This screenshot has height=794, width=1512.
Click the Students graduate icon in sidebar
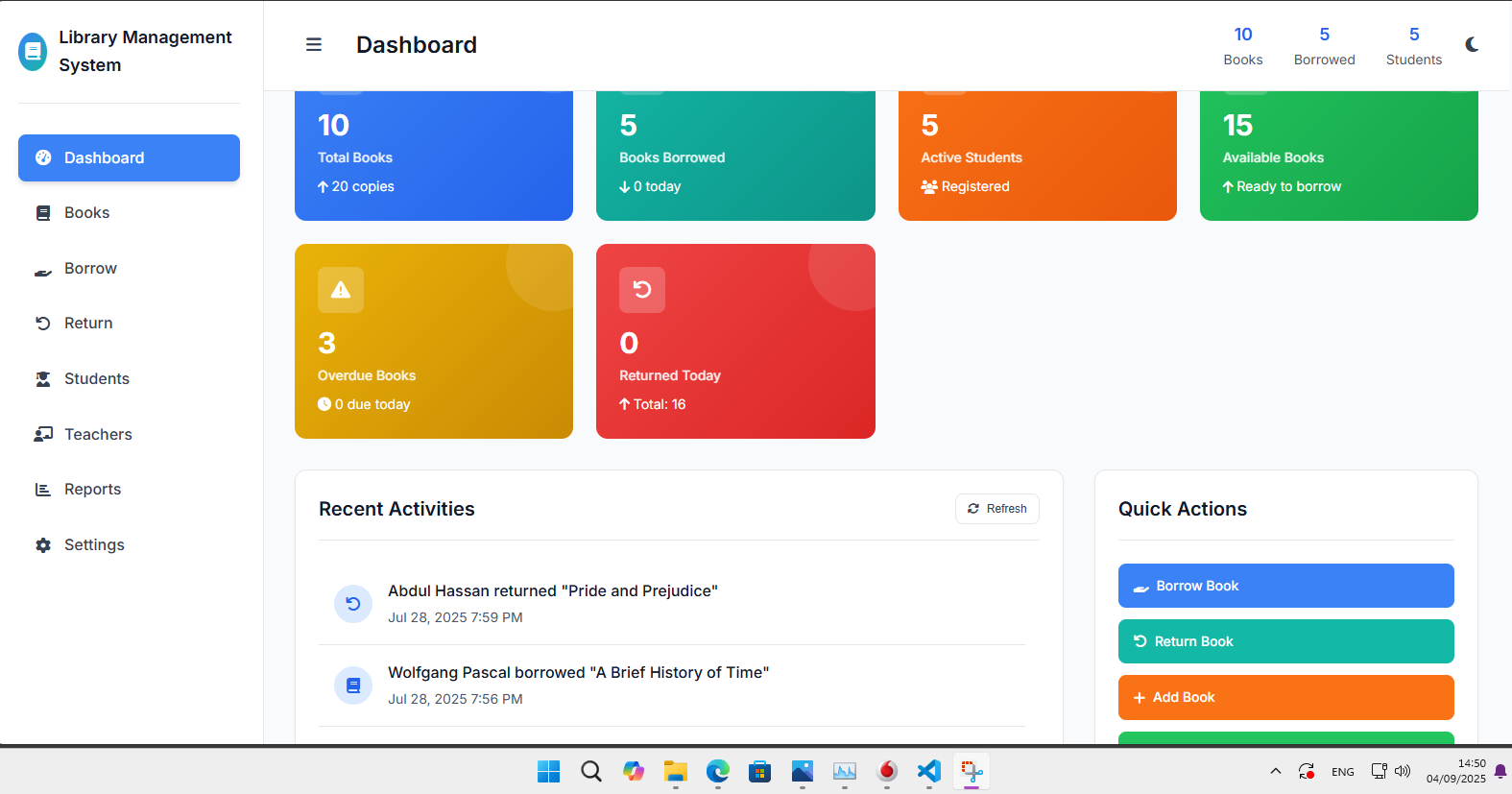[43, 379]
